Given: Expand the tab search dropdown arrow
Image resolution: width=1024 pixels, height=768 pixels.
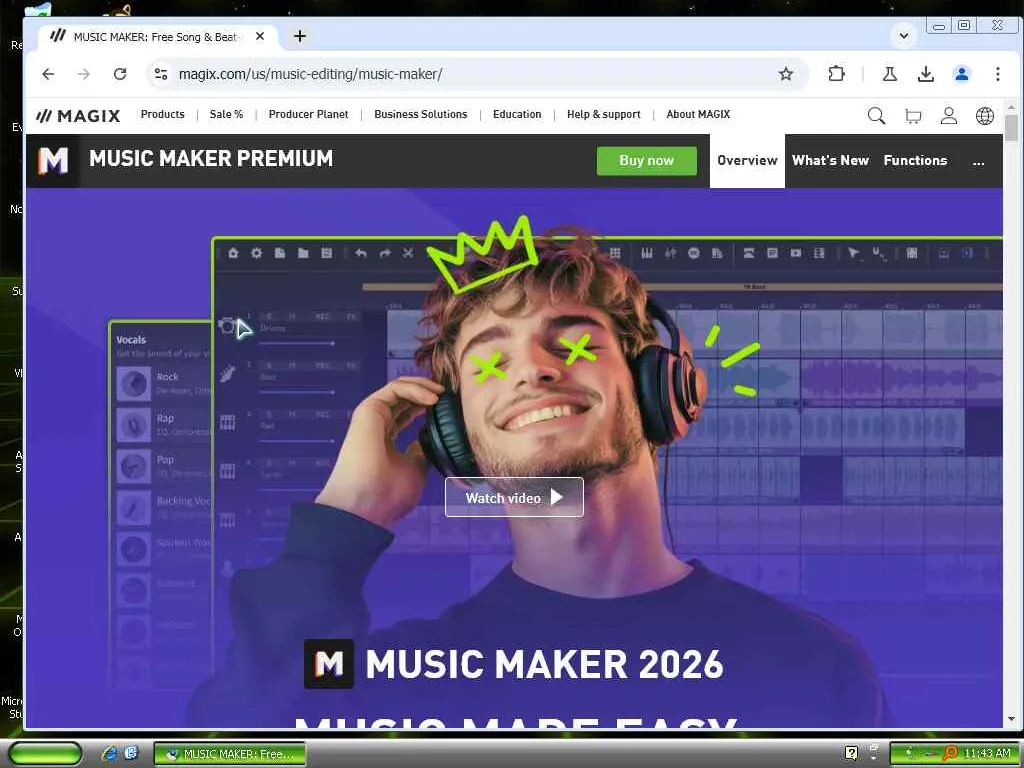Looking at the screenshot, I should coord(904,36).
